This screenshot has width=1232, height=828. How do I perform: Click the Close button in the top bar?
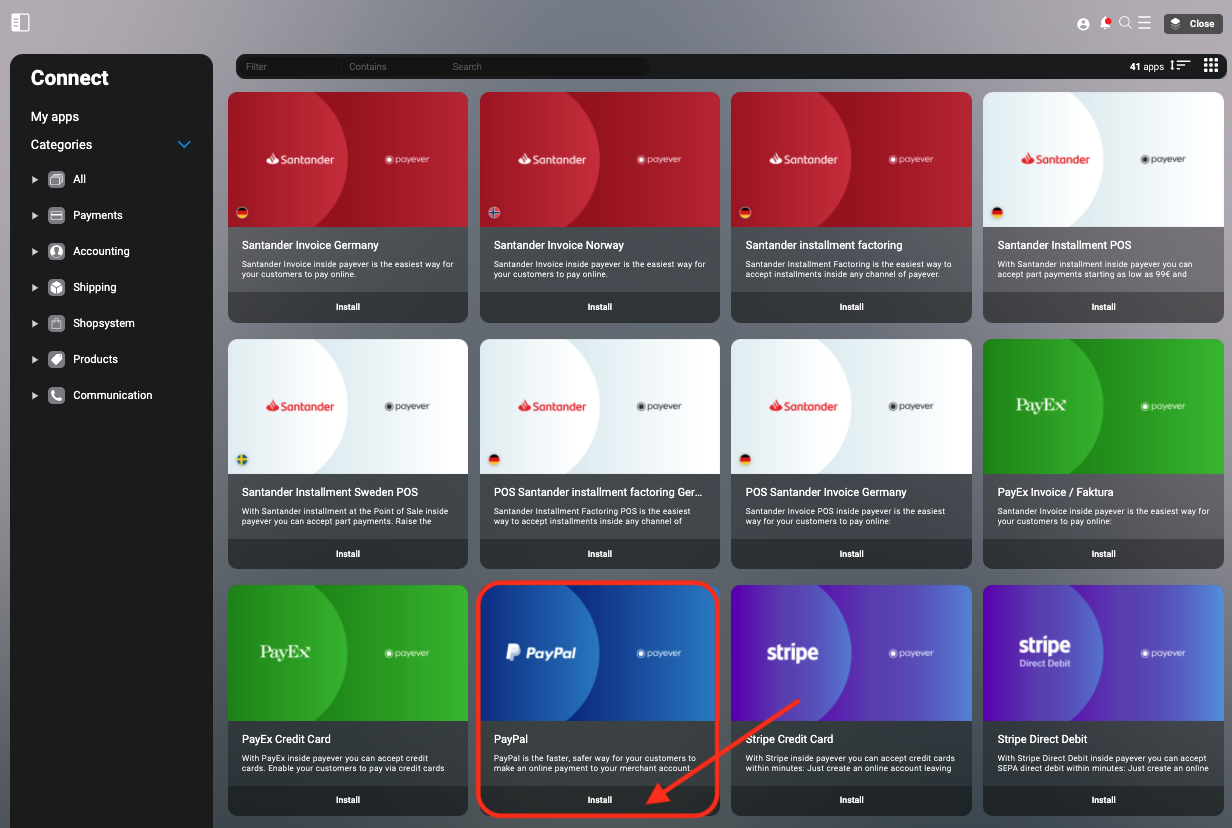pos(1193,23)
